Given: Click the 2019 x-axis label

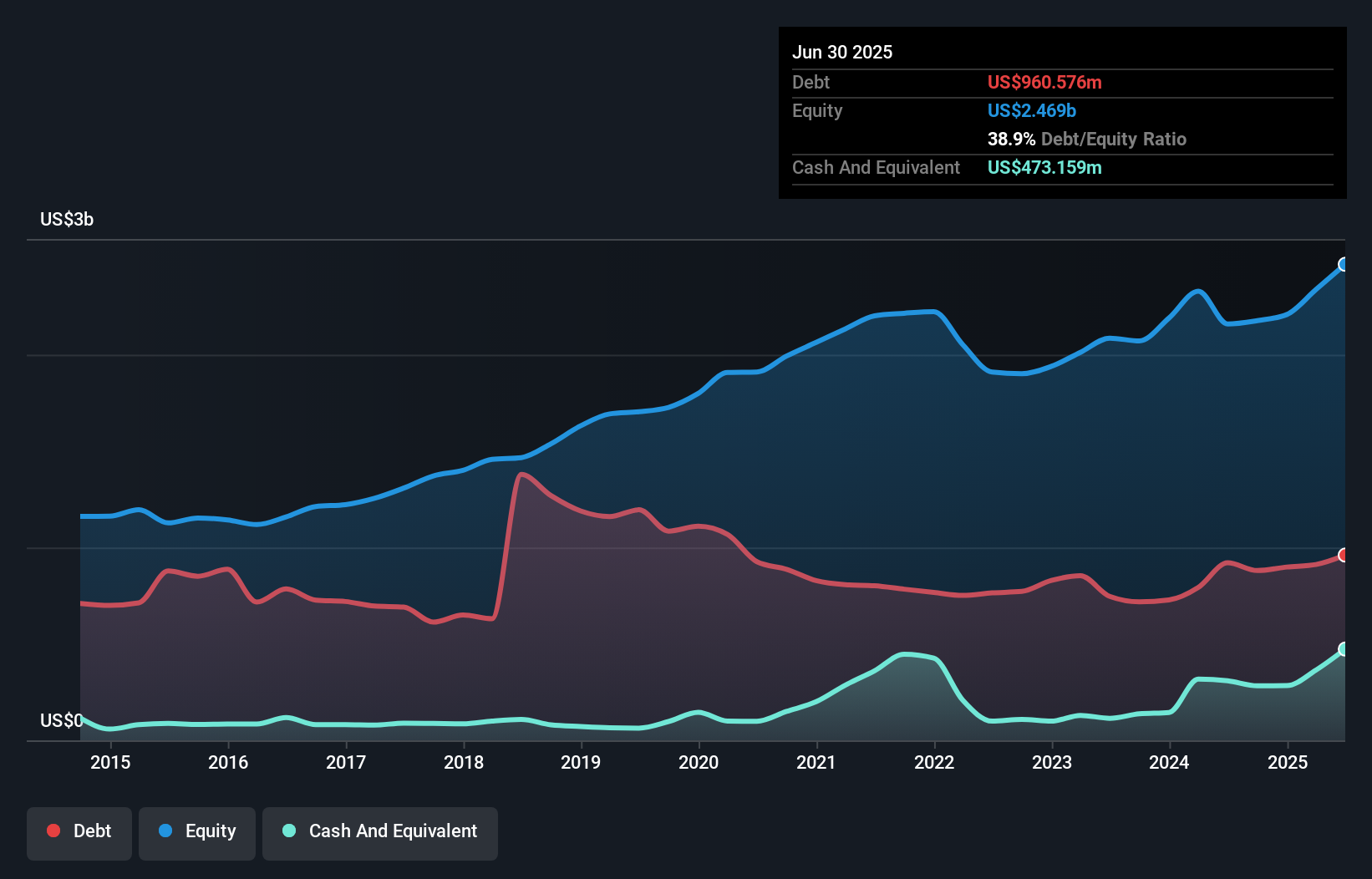Looking at the screenshot, I should (x=581, y=762).
